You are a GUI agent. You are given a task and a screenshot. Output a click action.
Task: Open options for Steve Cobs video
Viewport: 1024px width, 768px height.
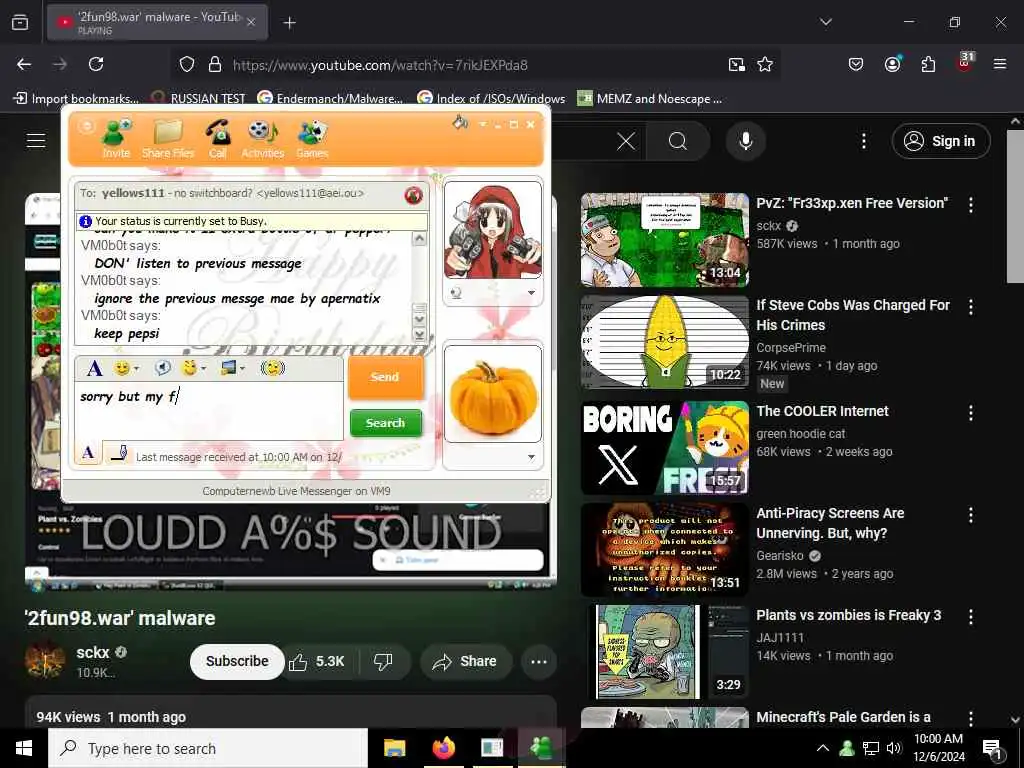coord(970,307)
